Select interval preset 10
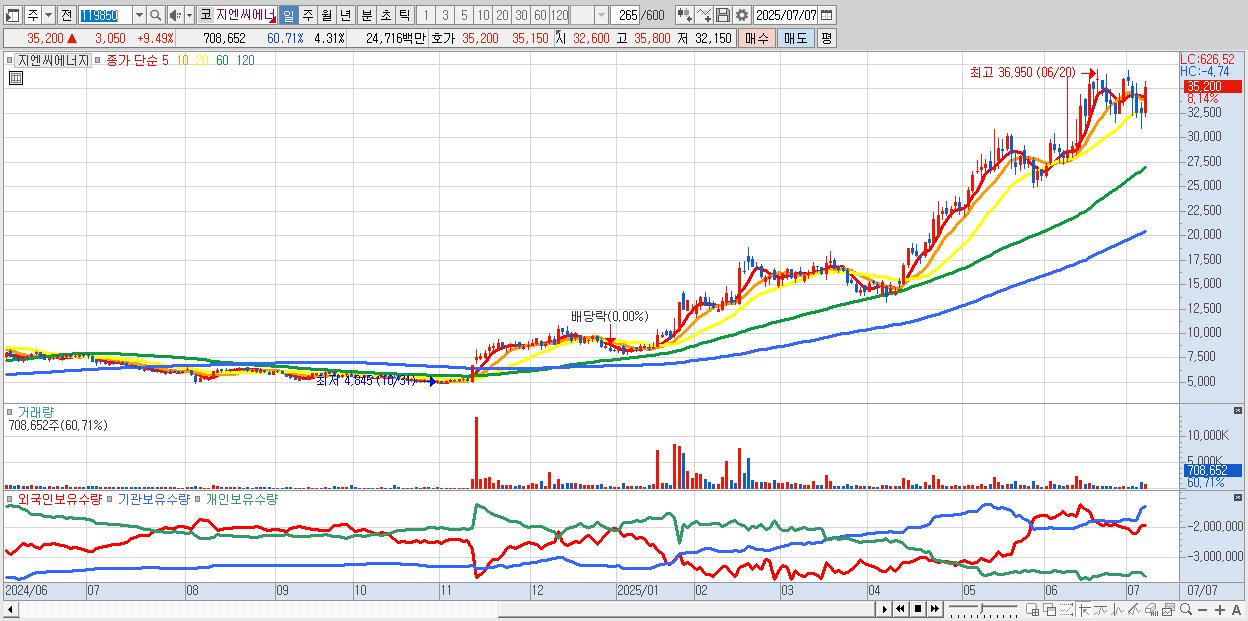1248x621 pixels. 483,15
